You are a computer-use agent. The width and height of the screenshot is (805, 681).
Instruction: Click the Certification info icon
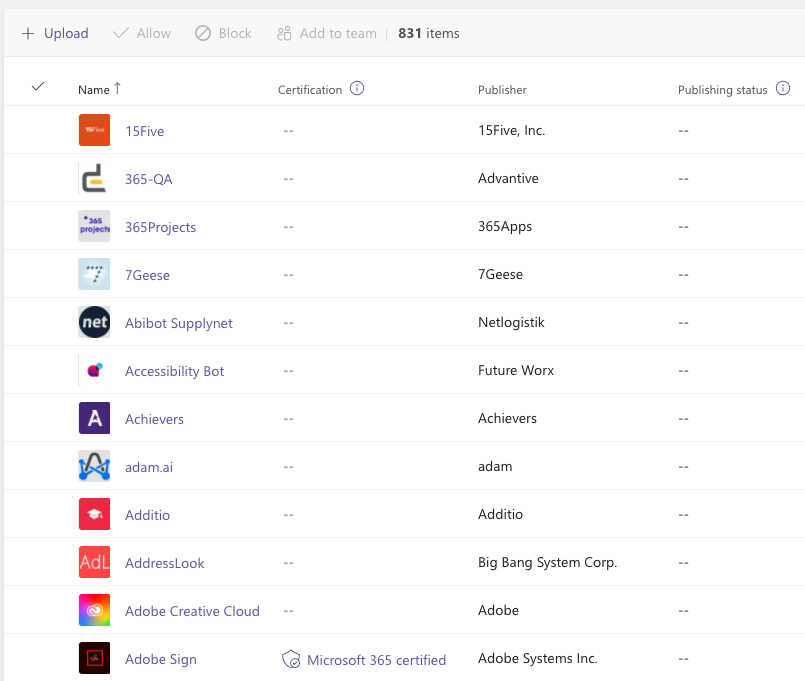[x=357, y=89]
